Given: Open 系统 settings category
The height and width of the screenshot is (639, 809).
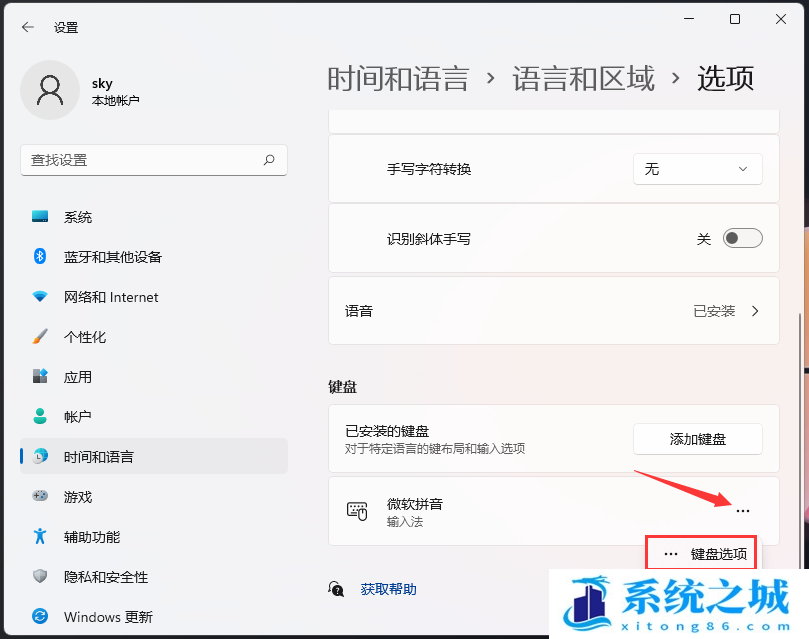Looking at the screenshot, I should tap(154, 217).
